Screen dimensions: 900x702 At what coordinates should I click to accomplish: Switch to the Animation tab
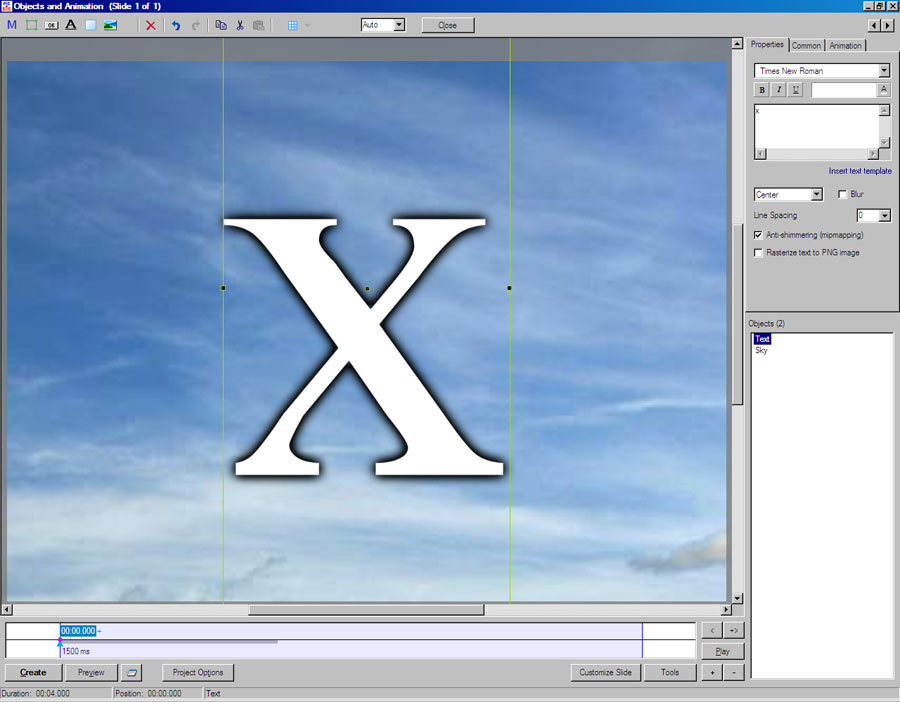pos(845,45)
